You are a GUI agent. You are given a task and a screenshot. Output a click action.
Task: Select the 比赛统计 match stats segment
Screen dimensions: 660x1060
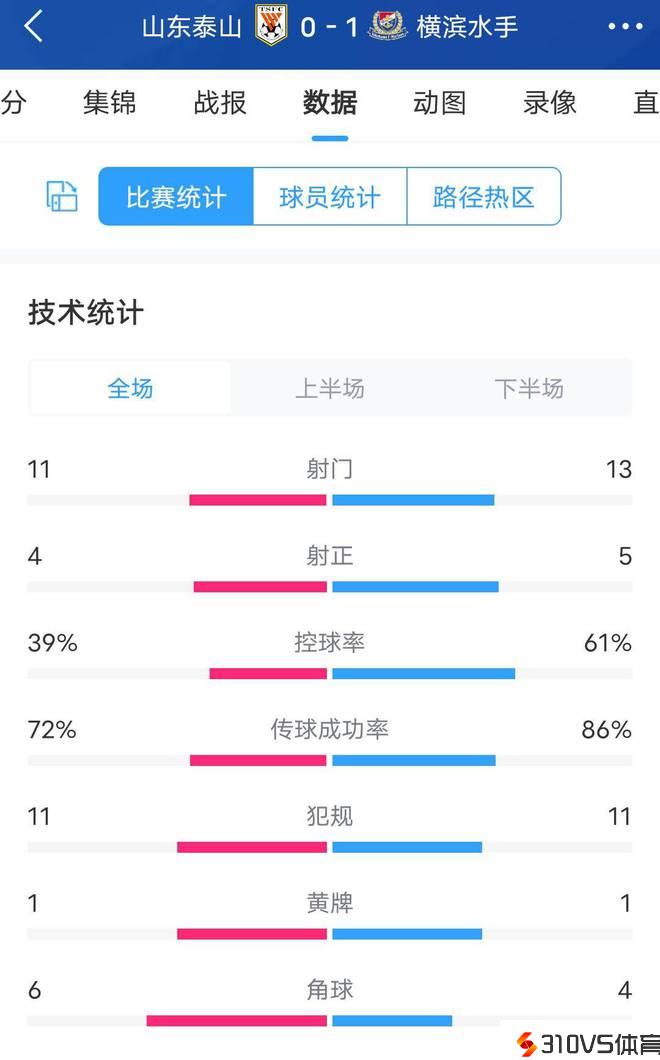[176, 196]
